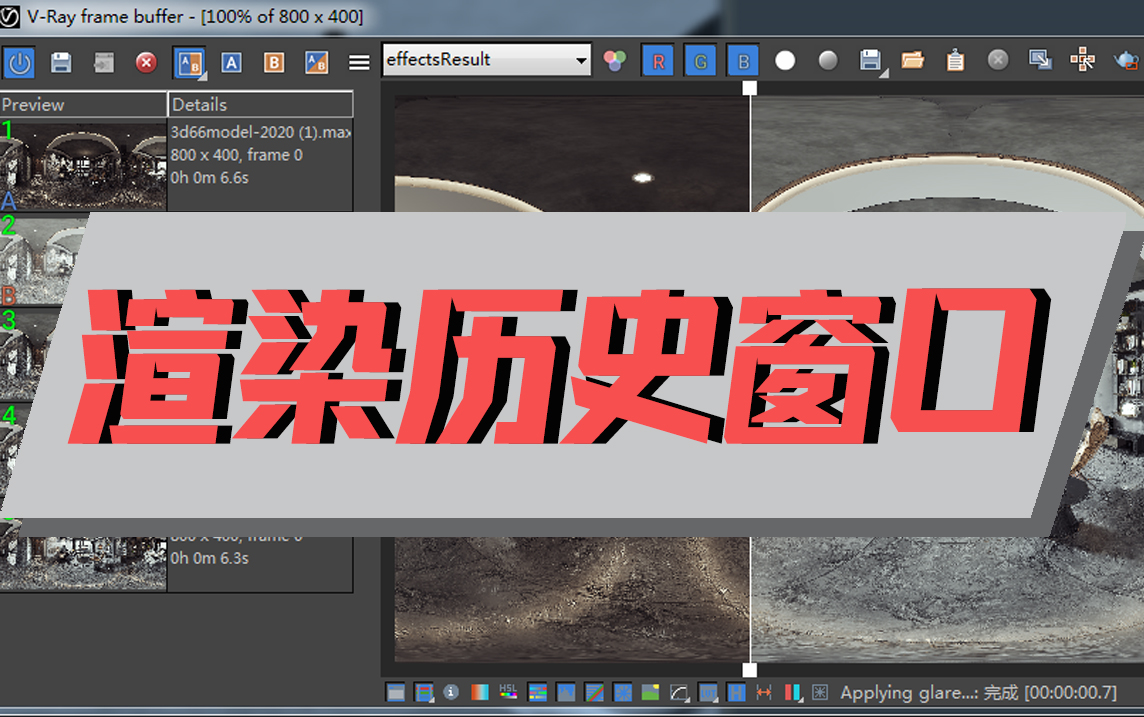The width and height of the screenshot is (1144, 717).
Task: Toggle the R red channel display
Action: pyautogui.click(x=656, y=60)
